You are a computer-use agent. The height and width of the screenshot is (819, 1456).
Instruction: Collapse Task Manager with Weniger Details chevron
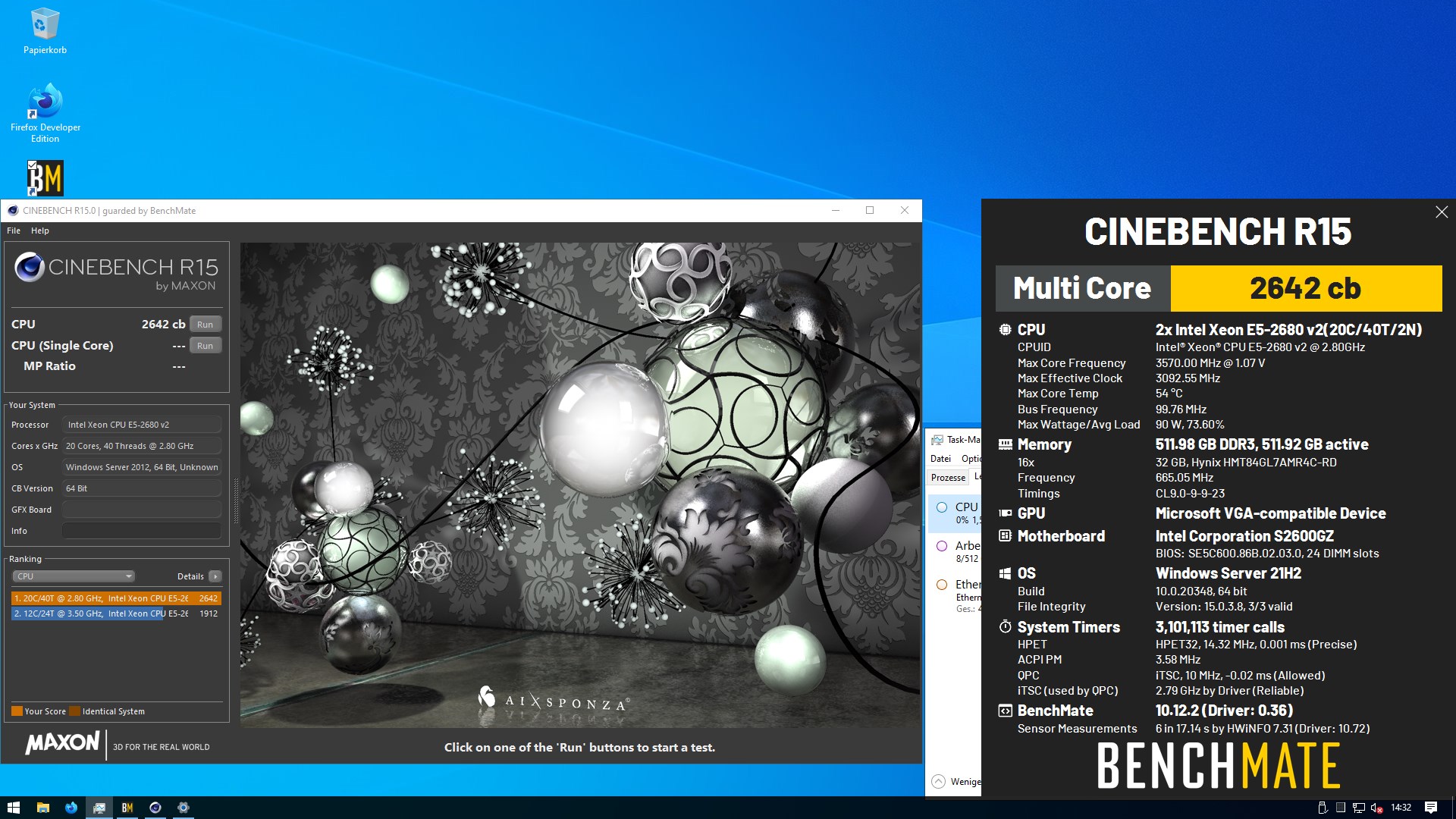pyautogui.click(x=938, y=781)
